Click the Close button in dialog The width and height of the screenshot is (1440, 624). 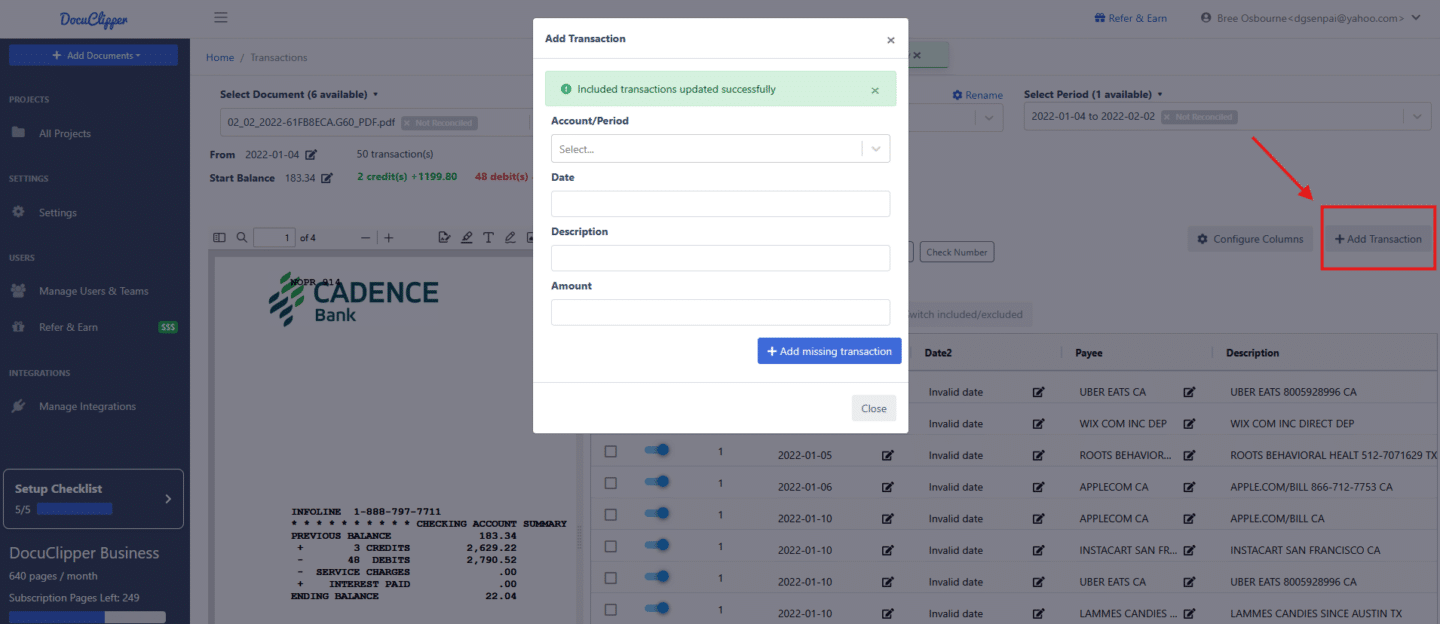tap(873, 408)
